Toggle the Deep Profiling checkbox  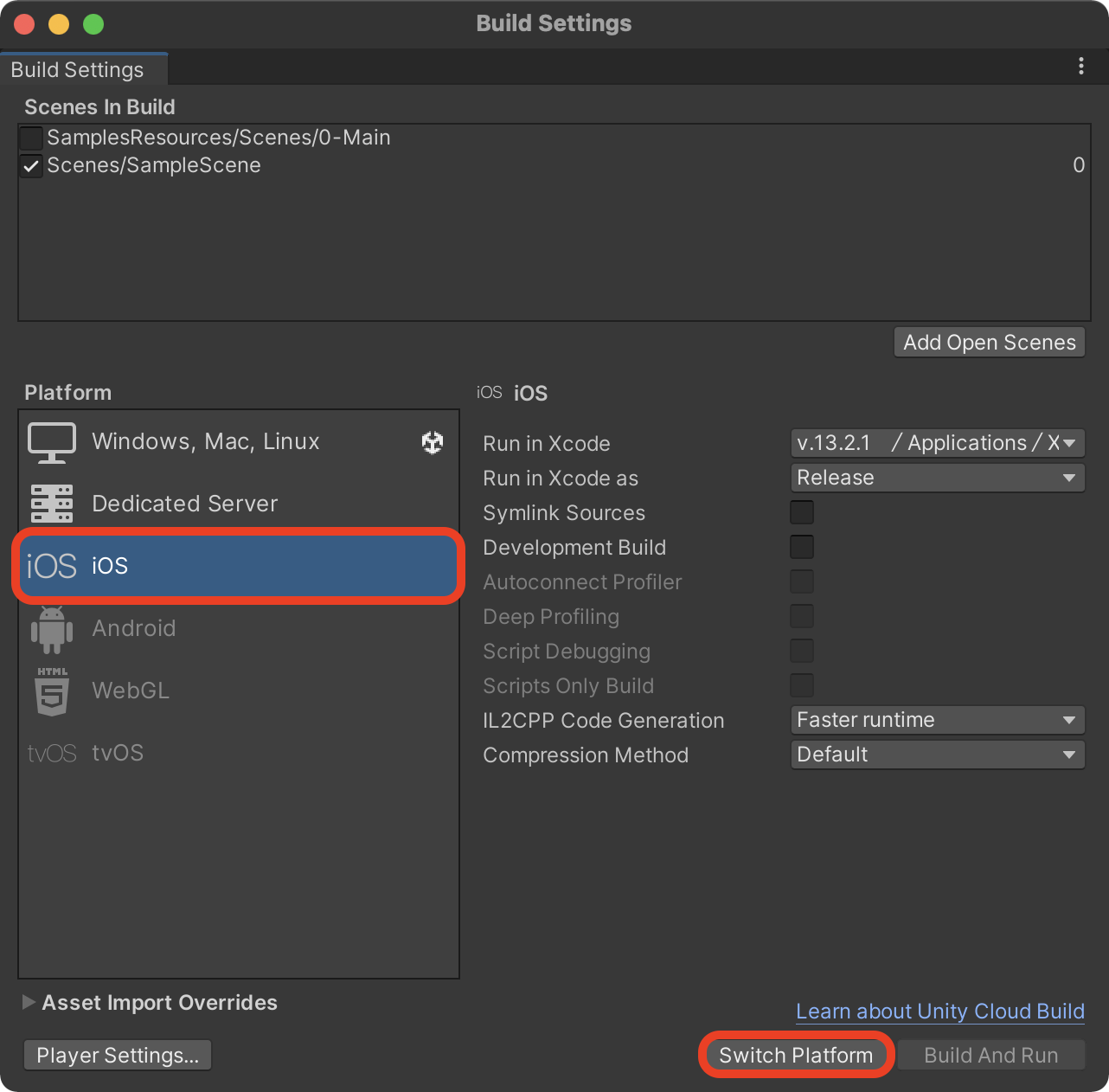[802, 616]
